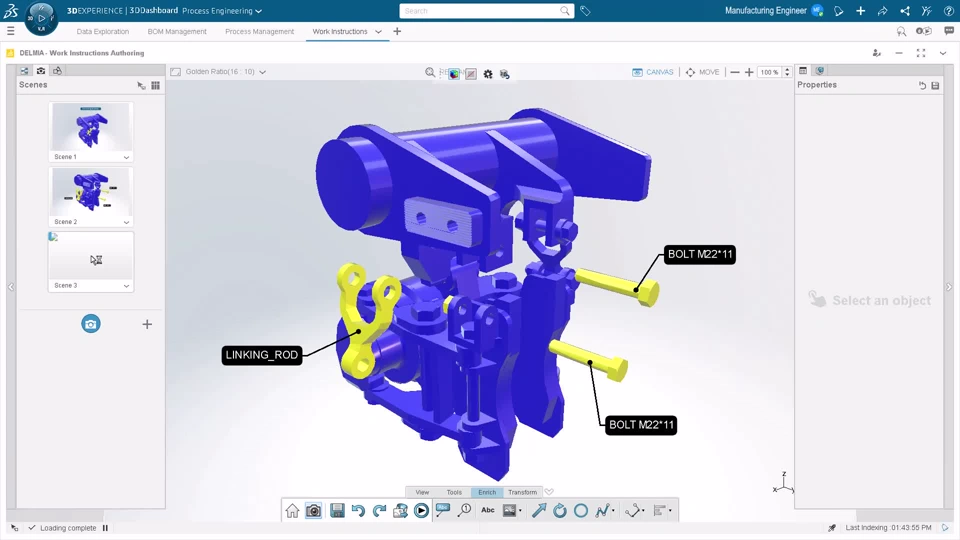
Task: Play the scene animation
Action: point(421,511)
